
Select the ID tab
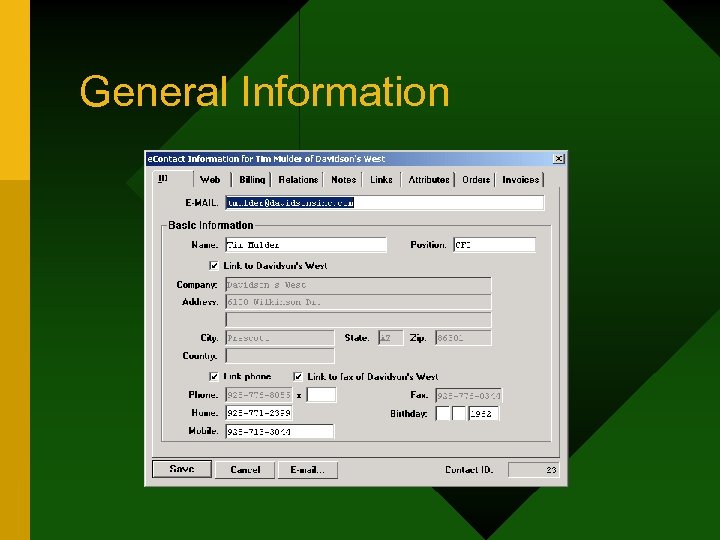tap(173, 179)
